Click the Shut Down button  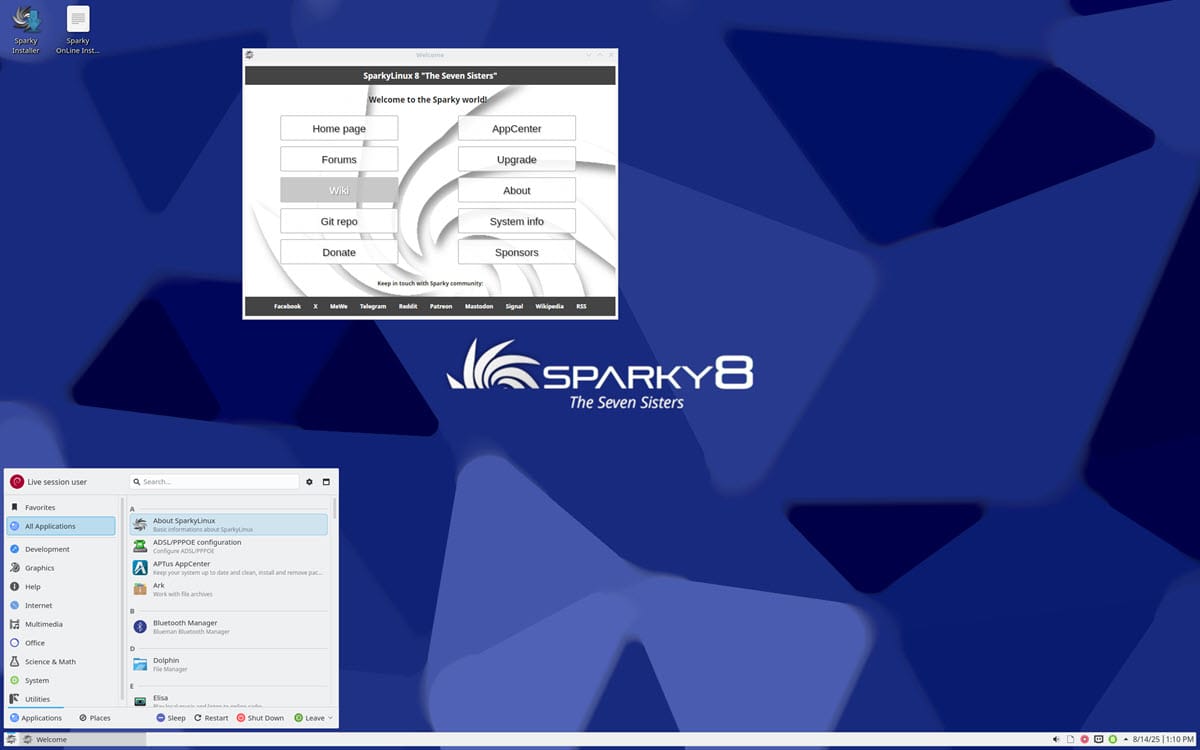pos(260,718)
